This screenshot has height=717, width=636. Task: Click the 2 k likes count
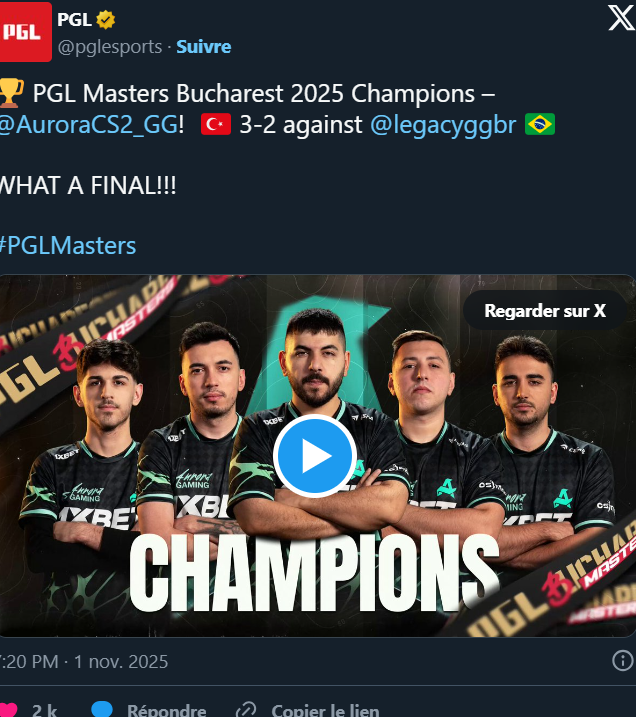click(x=44, y=710)
